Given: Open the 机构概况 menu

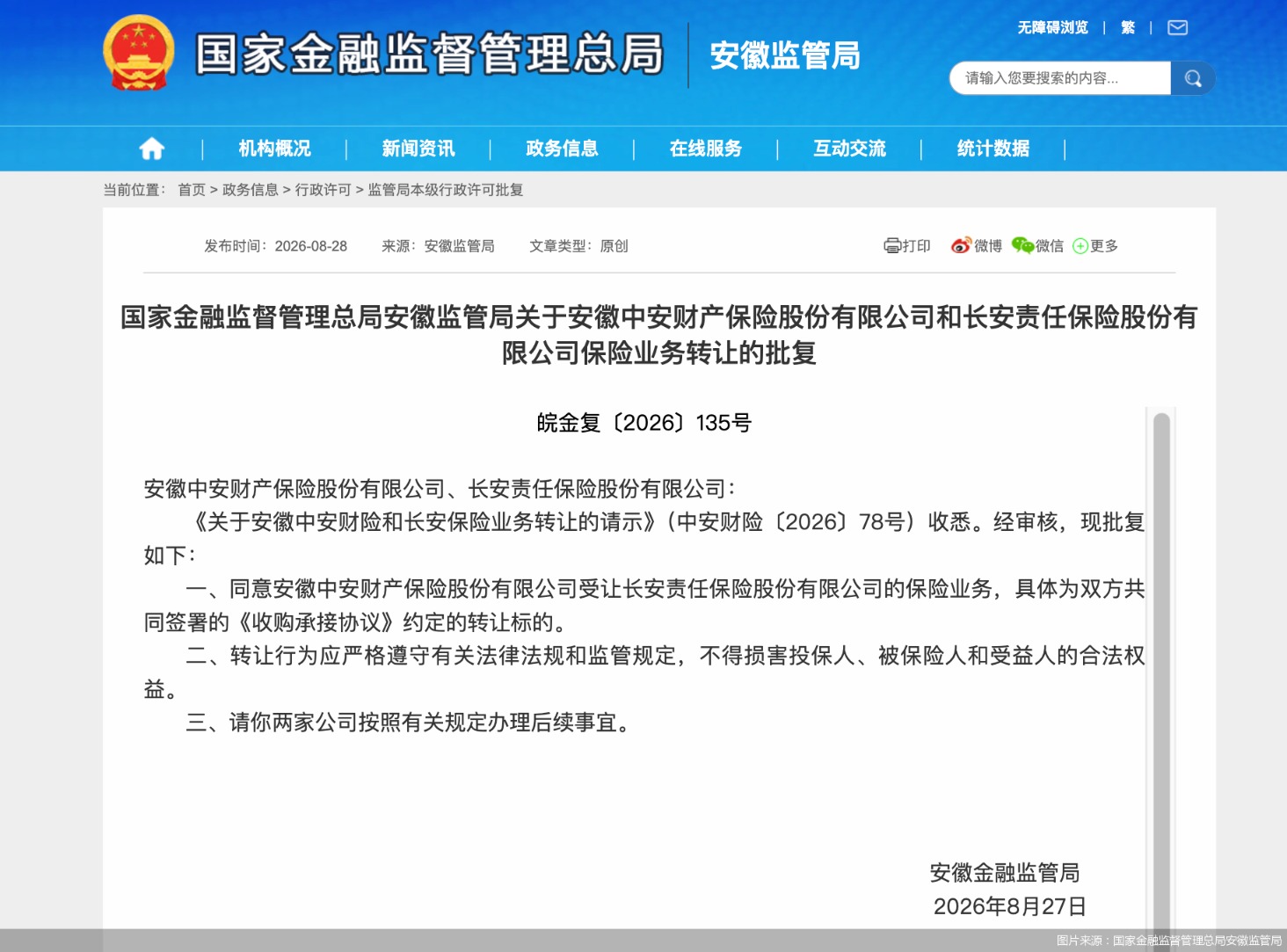Looking at the screenshot, I should [275, 149].
